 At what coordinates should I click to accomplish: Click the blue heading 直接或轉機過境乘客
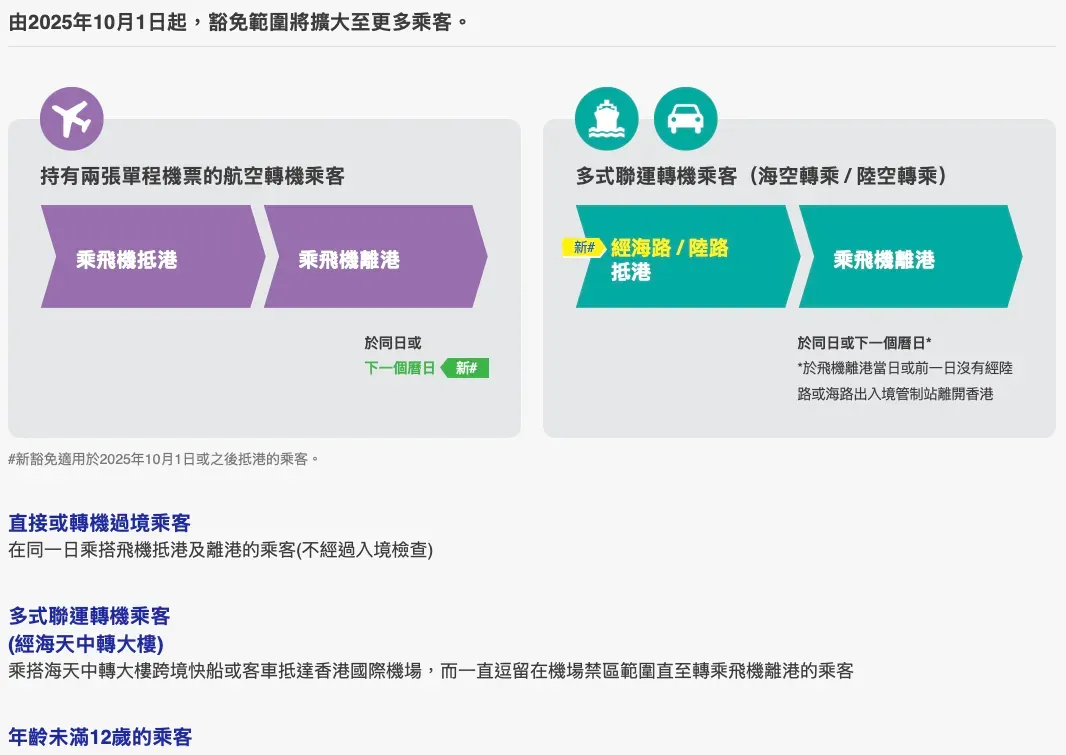99,523
